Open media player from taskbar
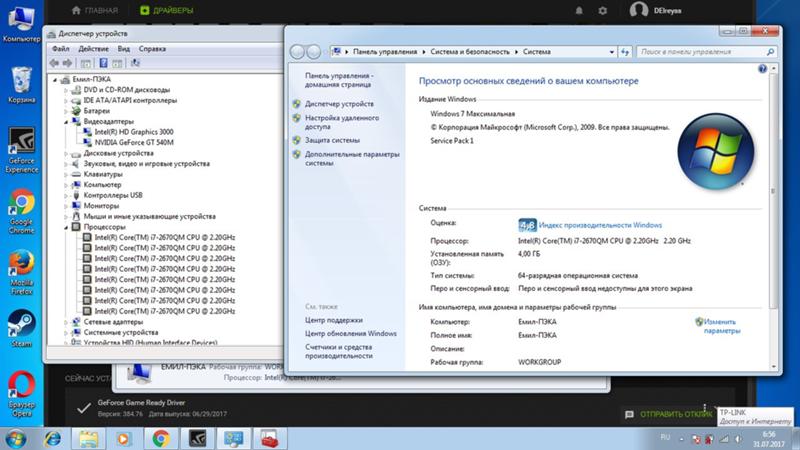The image size is (800, 450). 123,439
